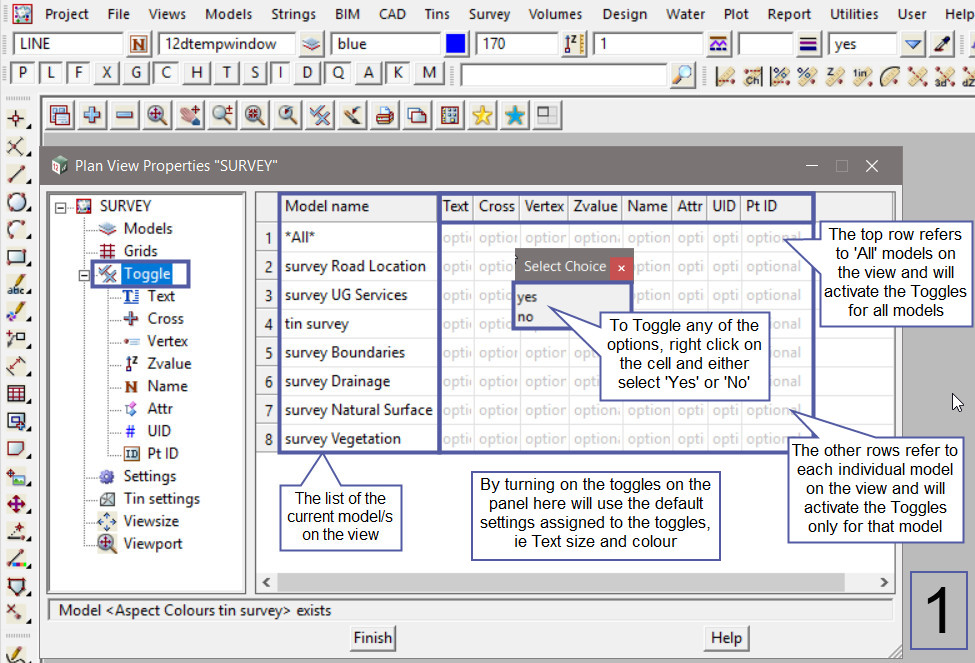Click the save icon in view toolbar
Screen dimensions: 975x663
pyautogui.click(x=60, y=115)
